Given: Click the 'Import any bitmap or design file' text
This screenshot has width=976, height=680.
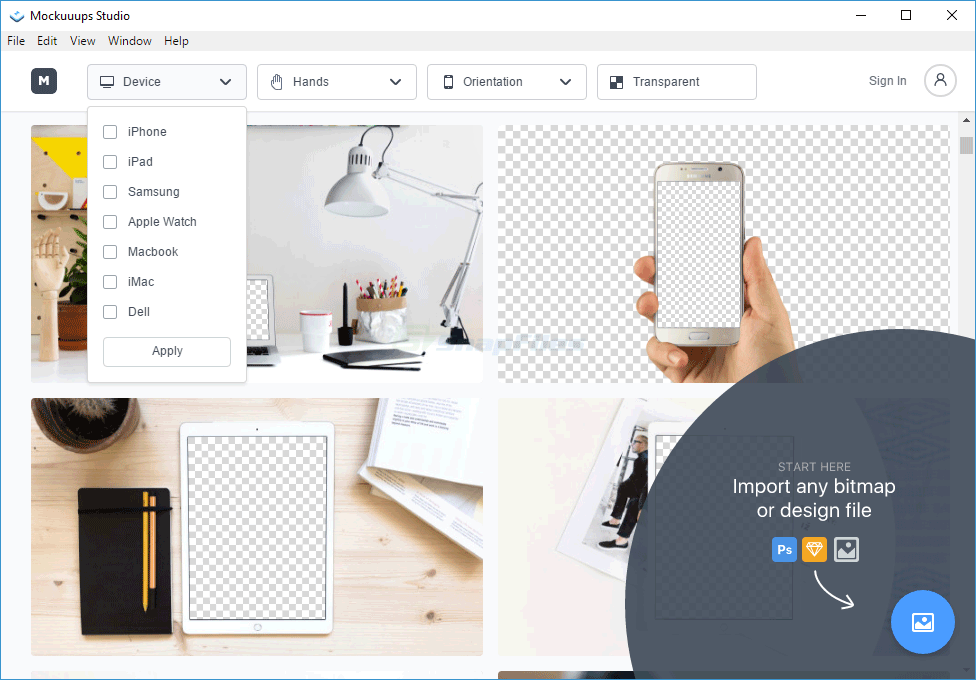Looking at the screenshot, I should click(x=814, y=498).
